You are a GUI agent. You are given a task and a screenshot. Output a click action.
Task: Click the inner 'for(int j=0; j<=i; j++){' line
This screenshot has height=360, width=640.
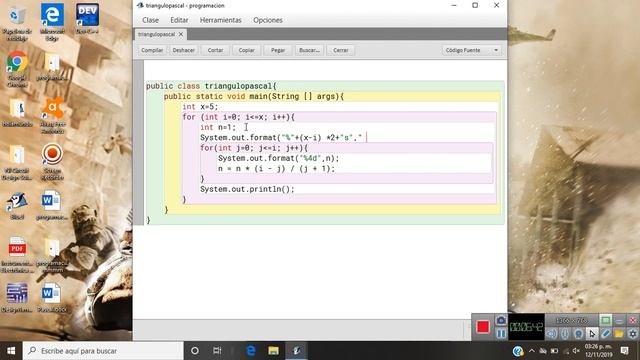coord(254,148)
